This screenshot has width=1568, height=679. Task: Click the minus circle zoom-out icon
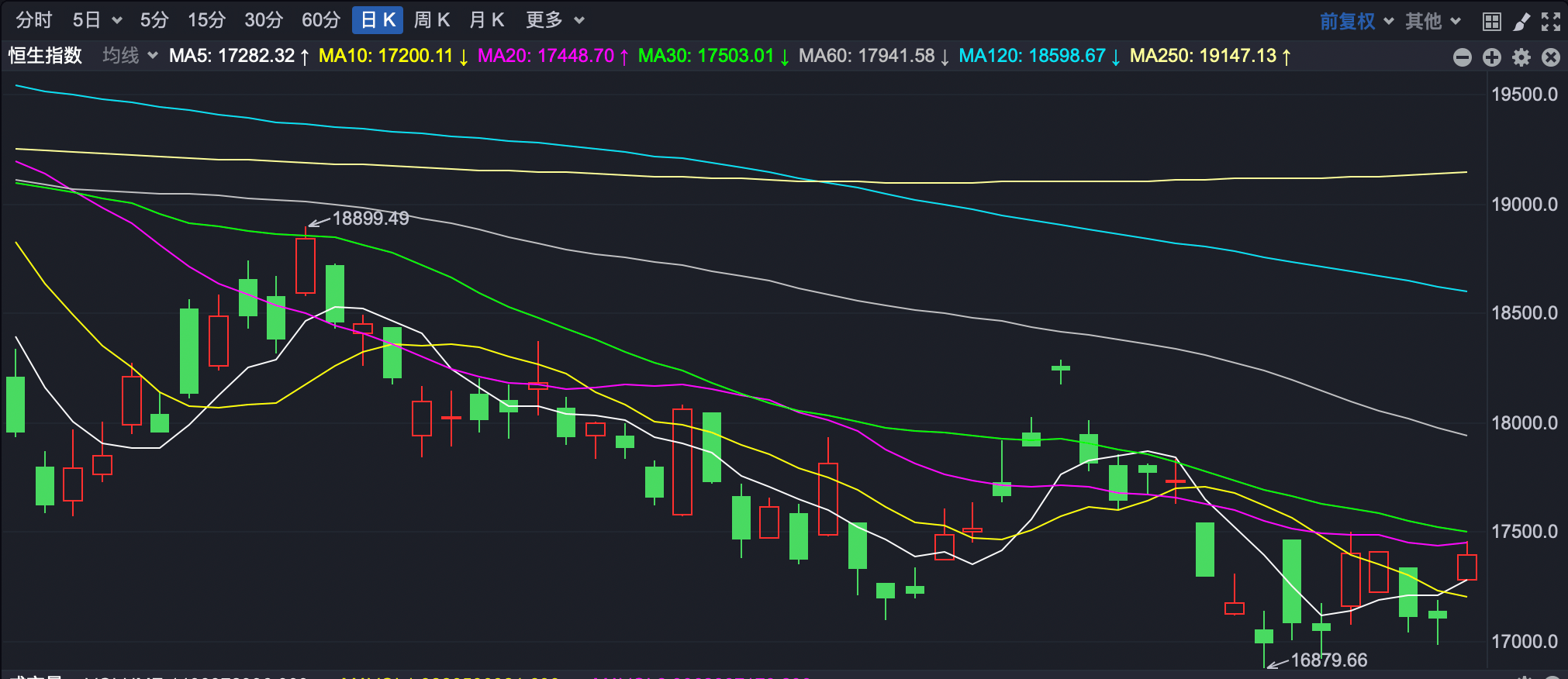[1462, 57]
